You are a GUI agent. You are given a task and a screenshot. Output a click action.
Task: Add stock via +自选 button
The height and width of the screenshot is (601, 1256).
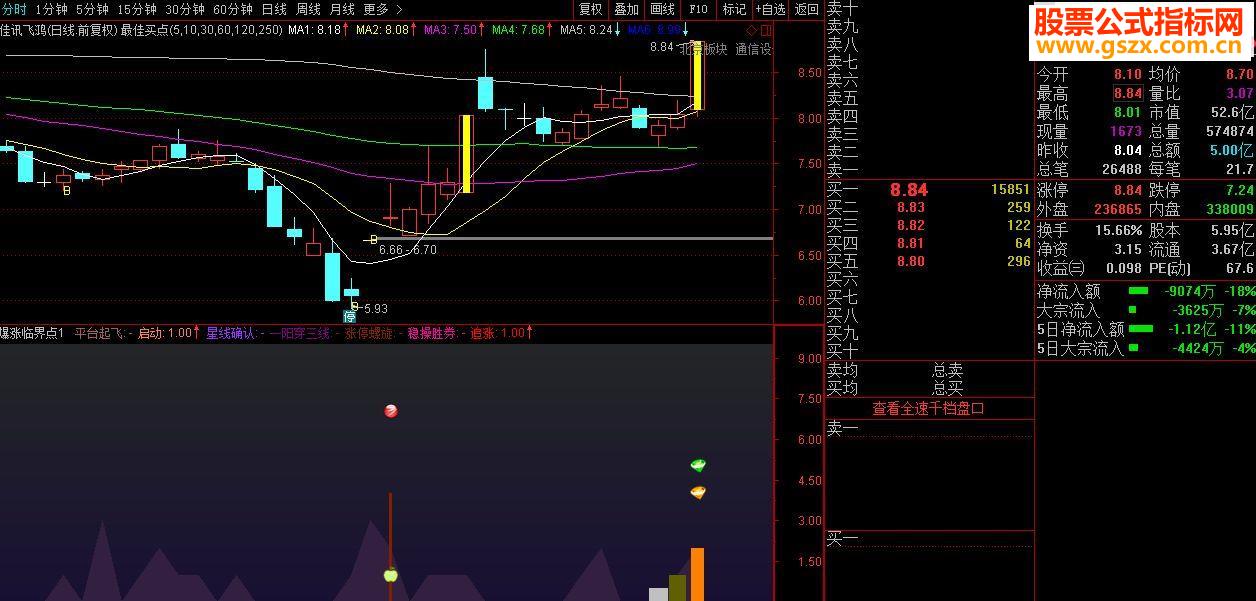(770, 9)
